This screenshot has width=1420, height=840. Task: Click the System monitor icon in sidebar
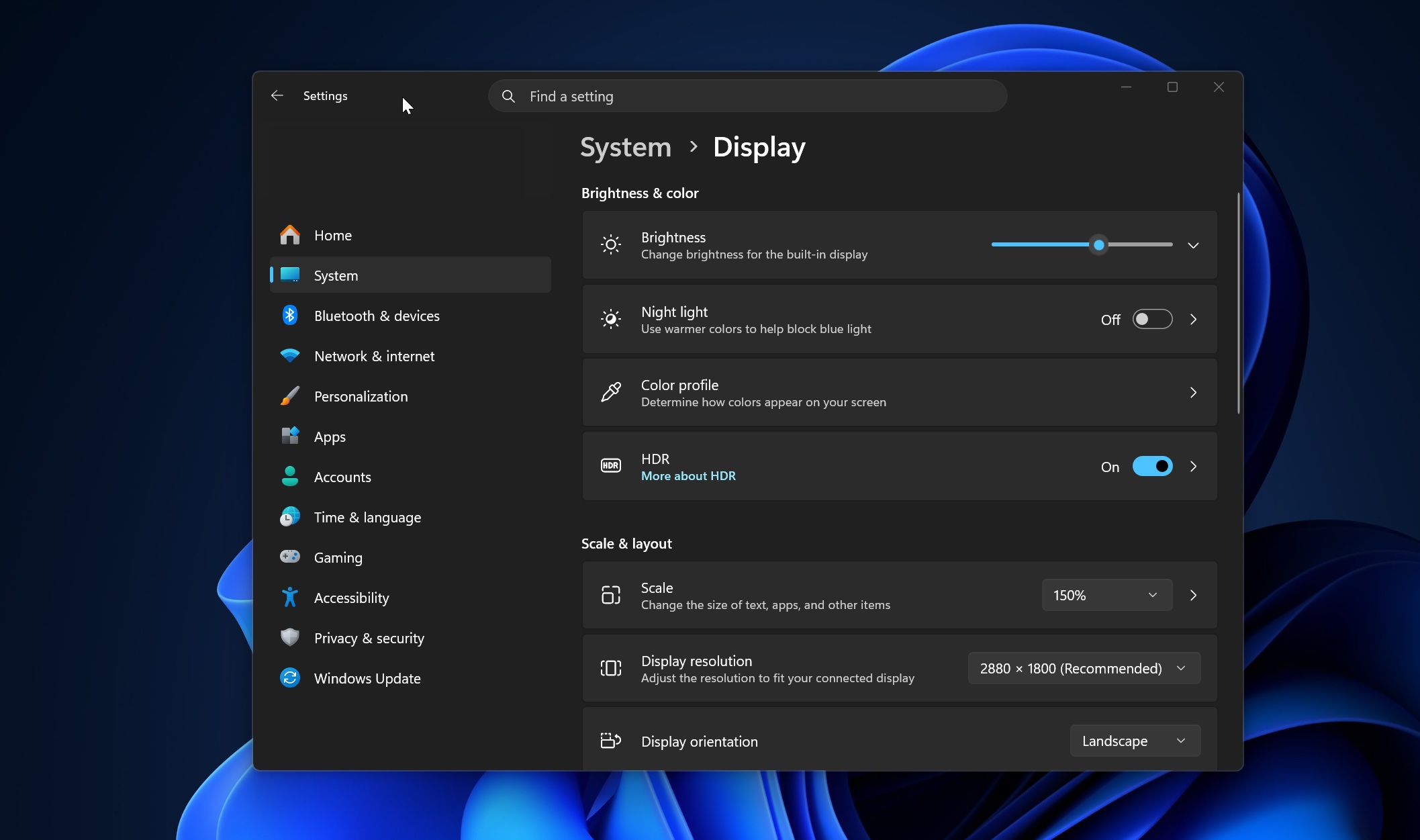(290, 275)
